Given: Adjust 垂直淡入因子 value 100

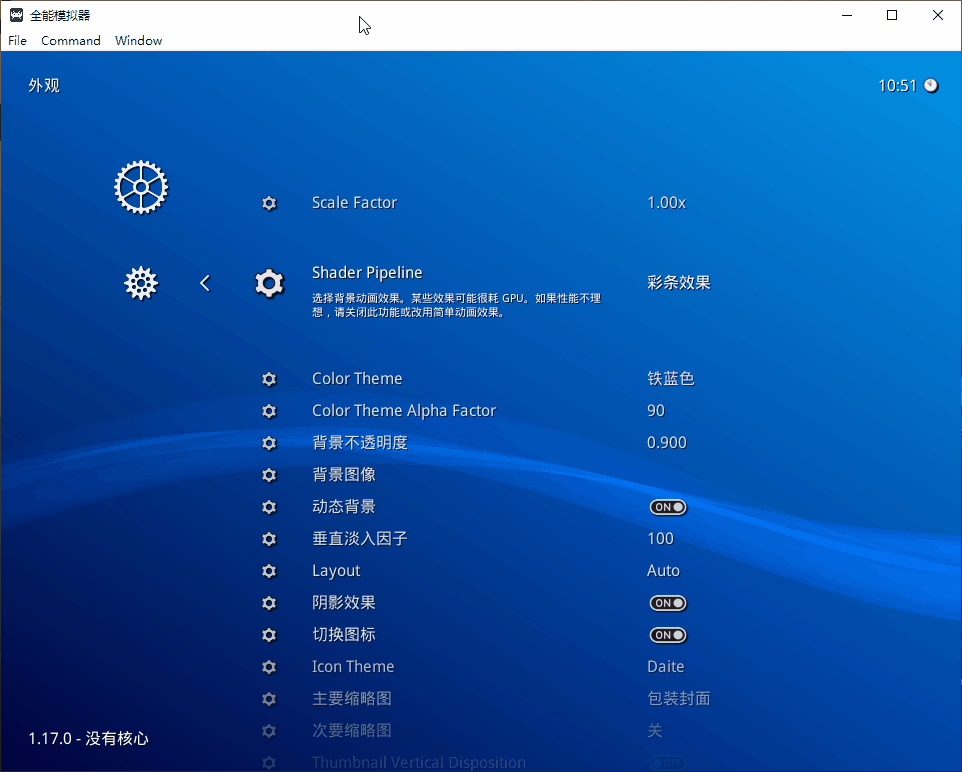Looking at the screenshot, I should pos(660,539).
